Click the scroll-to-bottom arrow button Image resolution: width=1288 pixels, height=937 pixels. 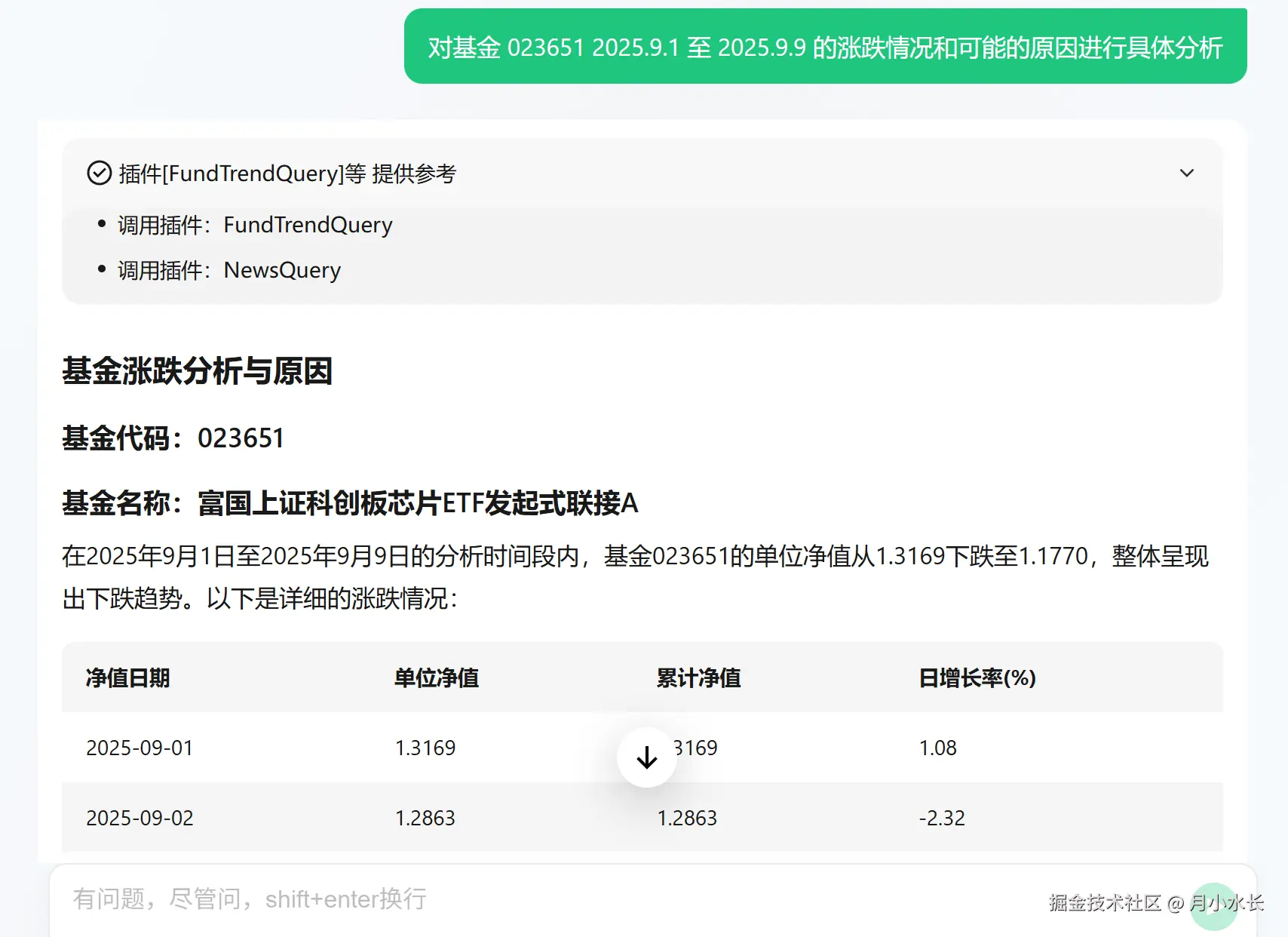click(x=647, y=757)
